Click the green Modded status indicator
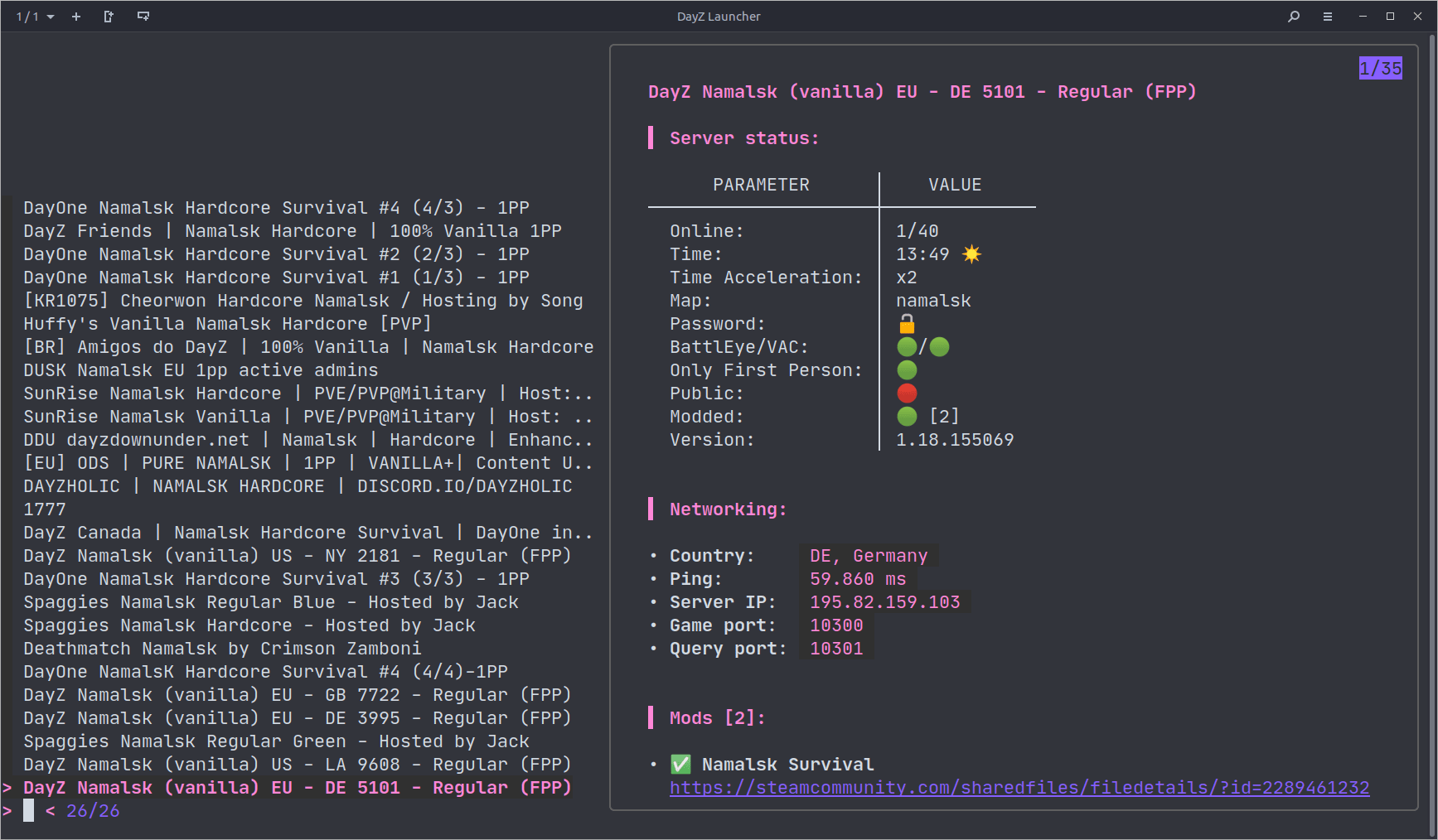1438x840 pixels. tap(907, 417)
